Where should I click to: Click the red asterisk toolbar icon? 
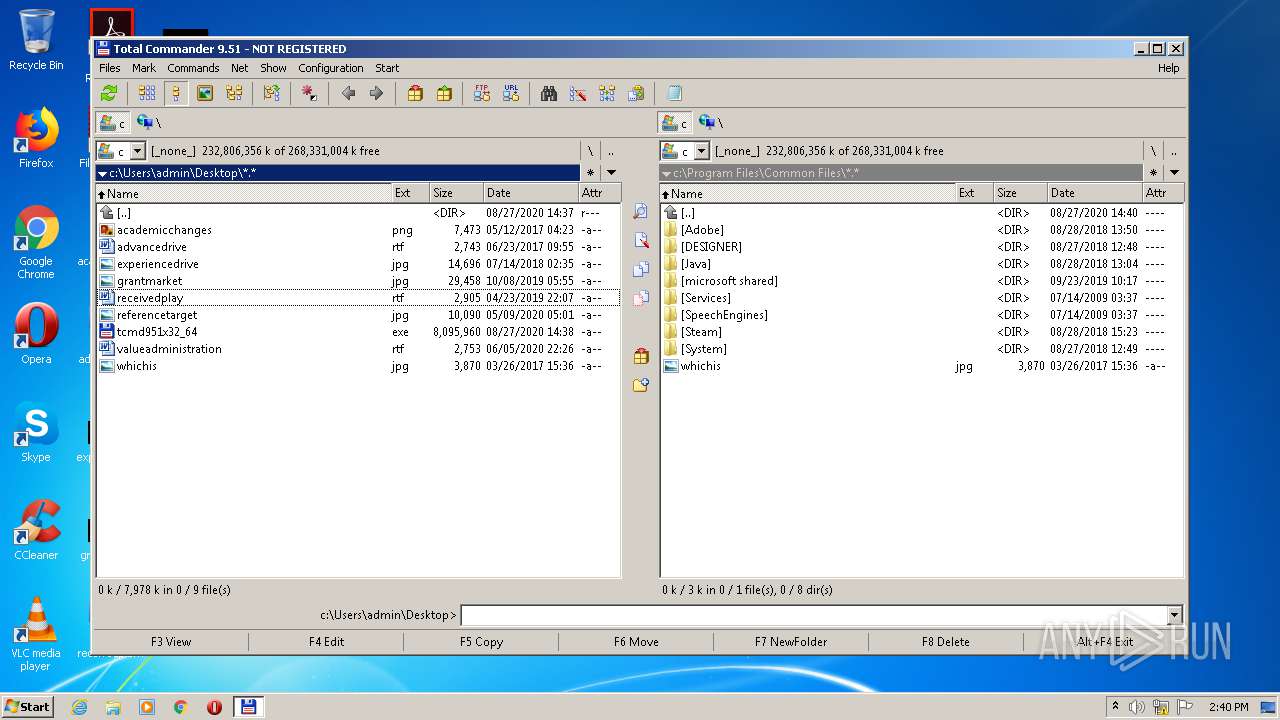point(309,93)
